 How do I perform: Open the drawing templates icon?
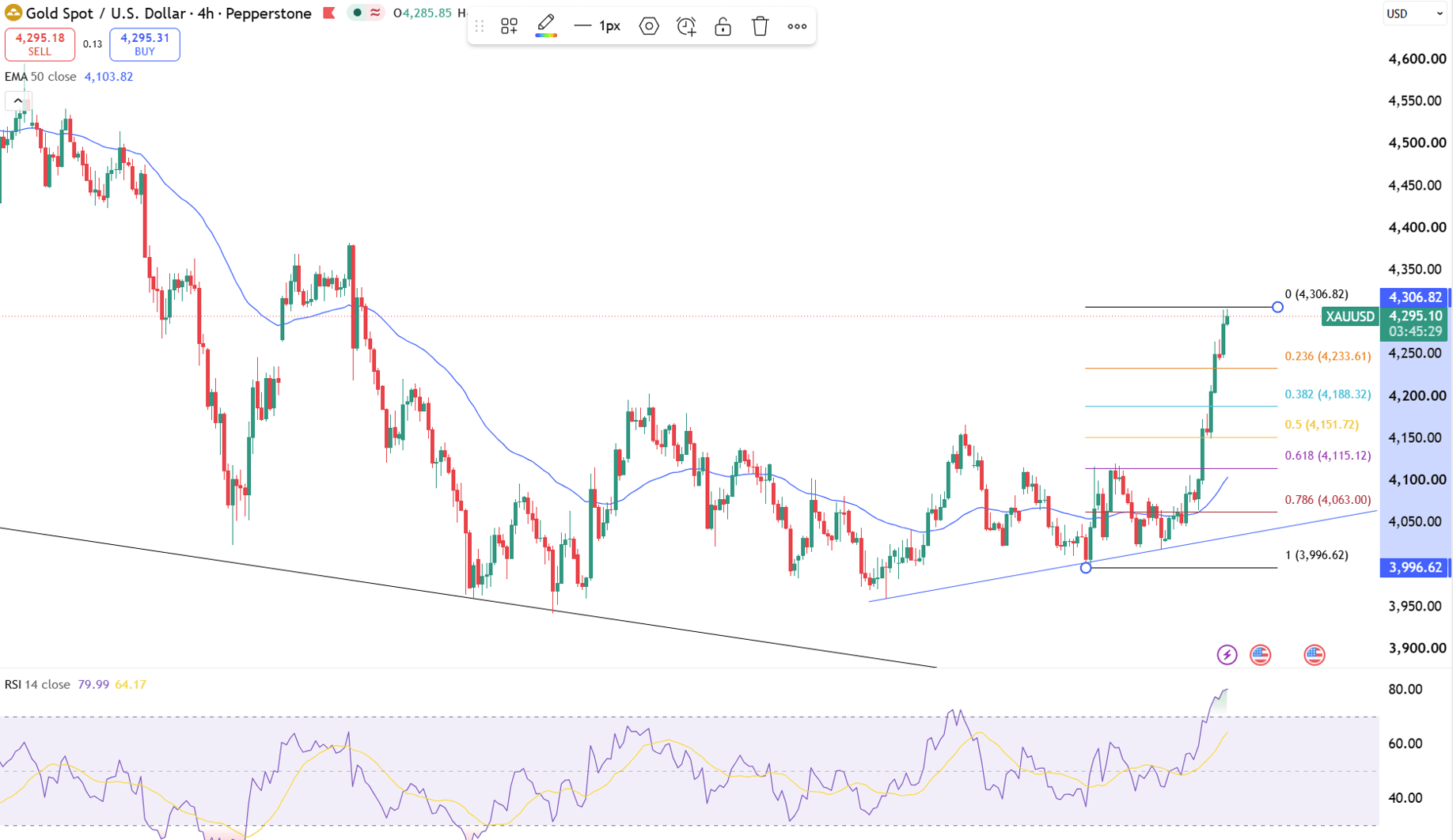coord(509,26)
